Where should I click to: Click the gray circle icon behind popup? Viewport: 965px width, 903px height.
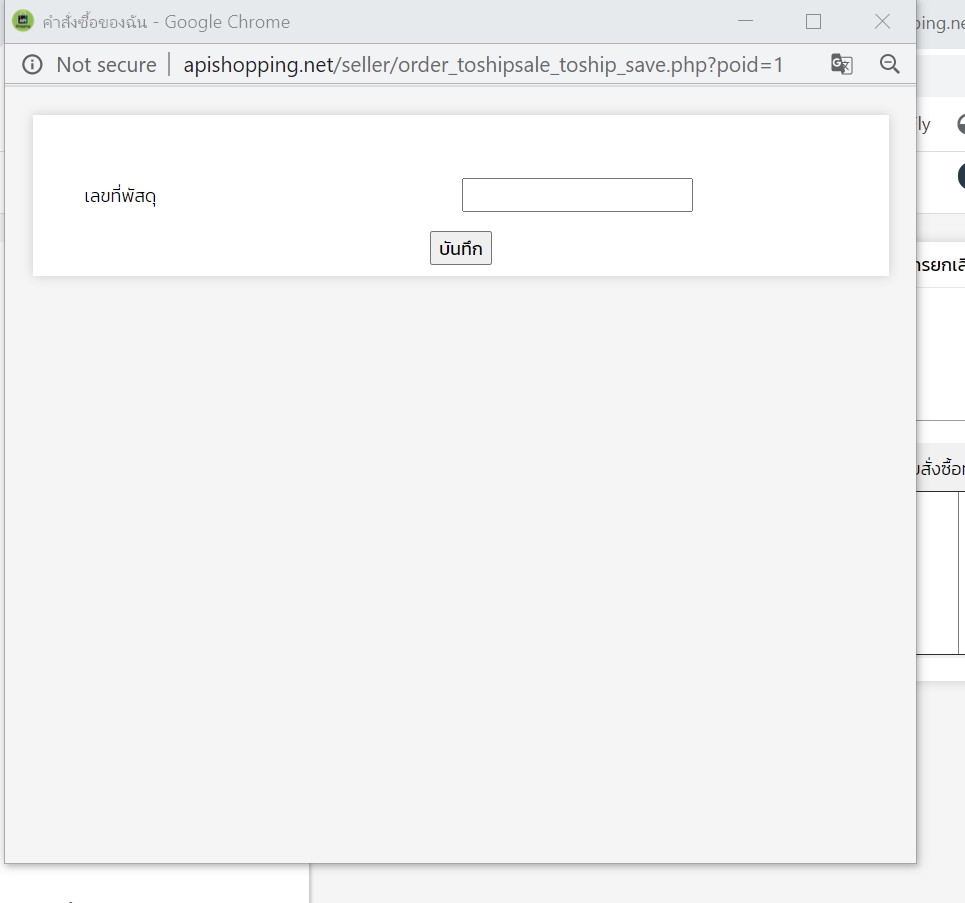coord(961,124)
